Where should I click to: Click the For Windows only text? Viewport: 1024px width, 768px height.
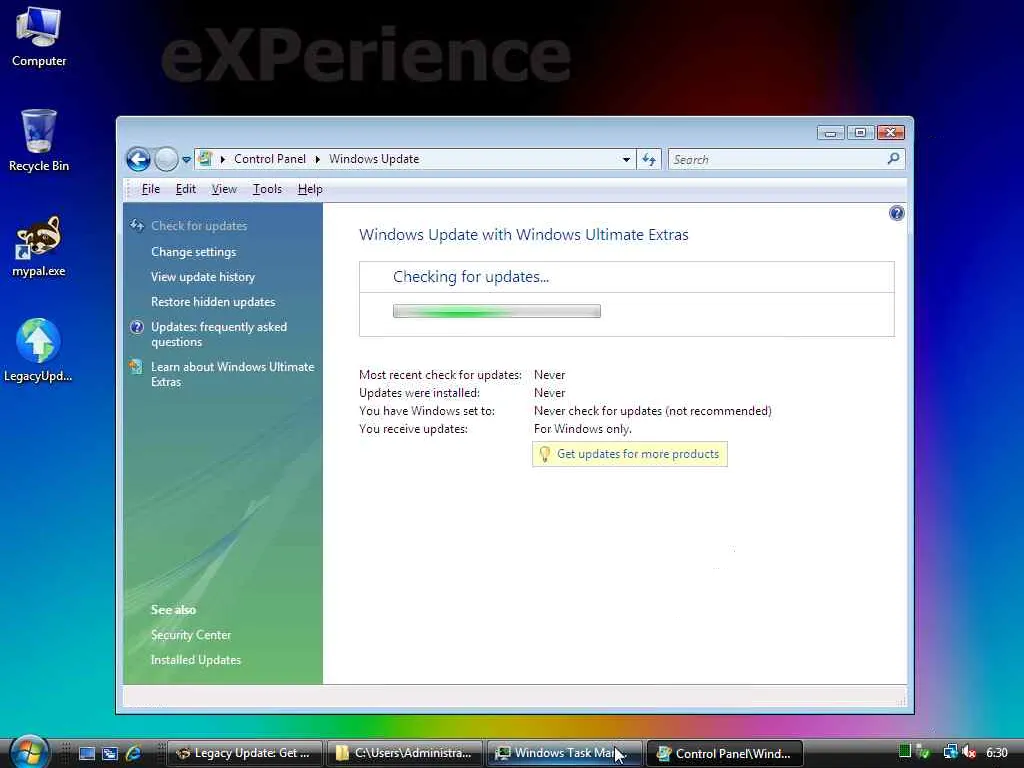click(x=583, y=429)
